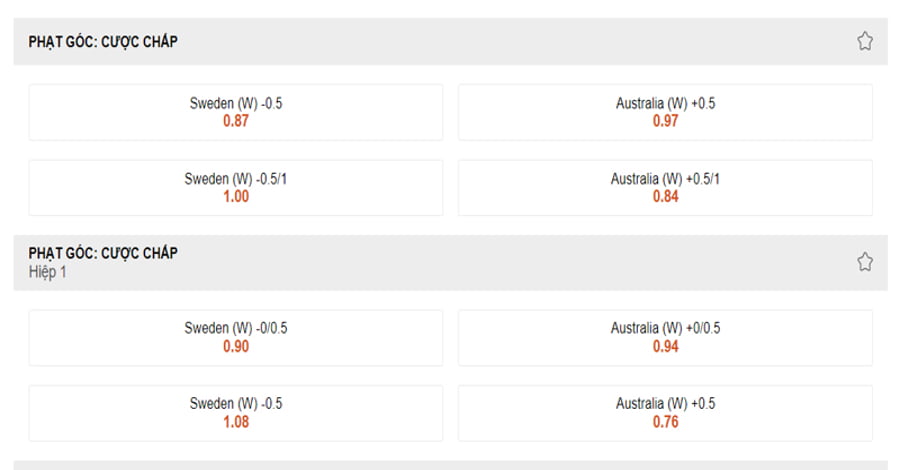Choose Sweden (W) -0/0.5 first-half bet

coord(236,337)
